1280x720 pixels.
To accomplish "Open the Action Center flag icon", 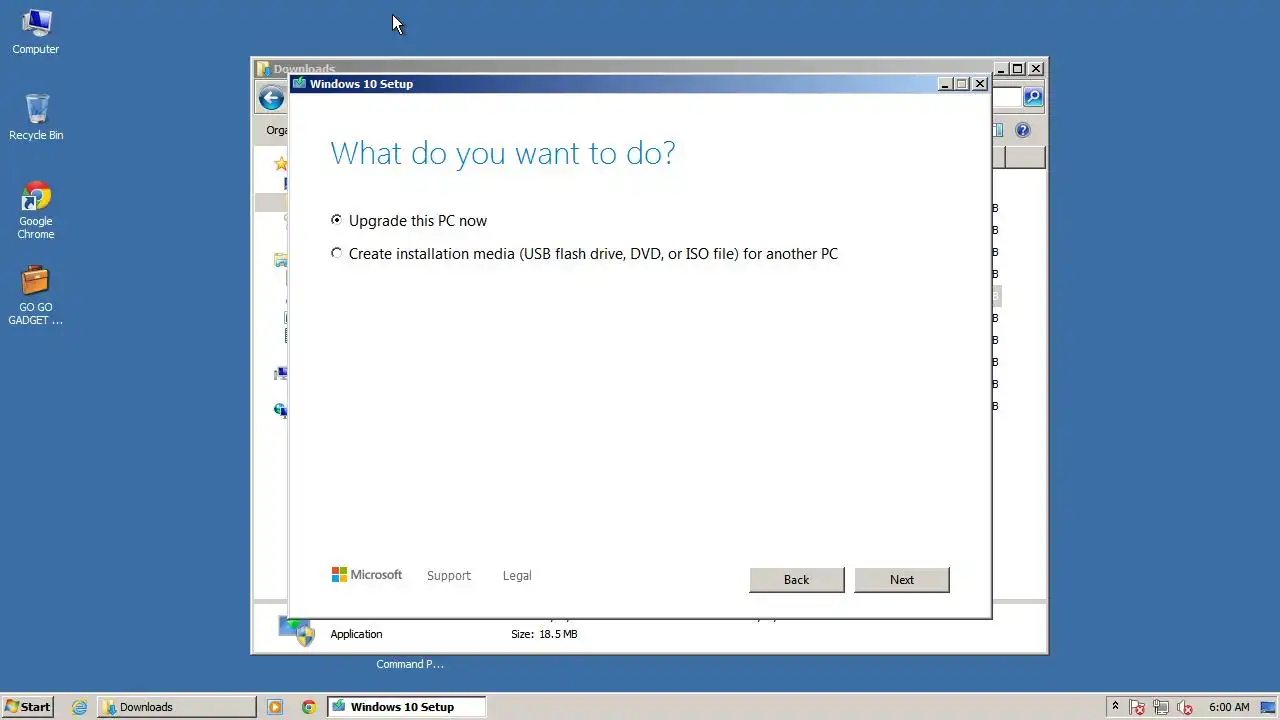I will click(1137, 707).
